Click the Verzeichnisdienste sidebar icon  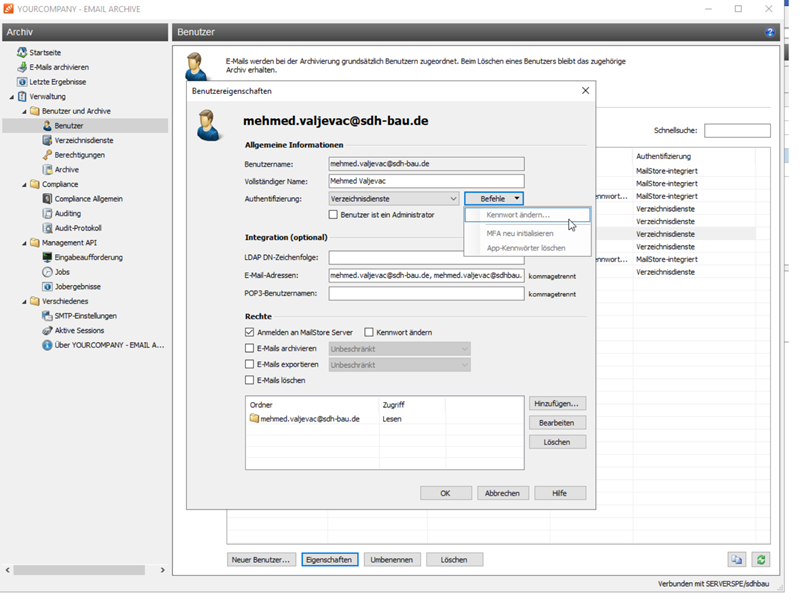[47, 141]
